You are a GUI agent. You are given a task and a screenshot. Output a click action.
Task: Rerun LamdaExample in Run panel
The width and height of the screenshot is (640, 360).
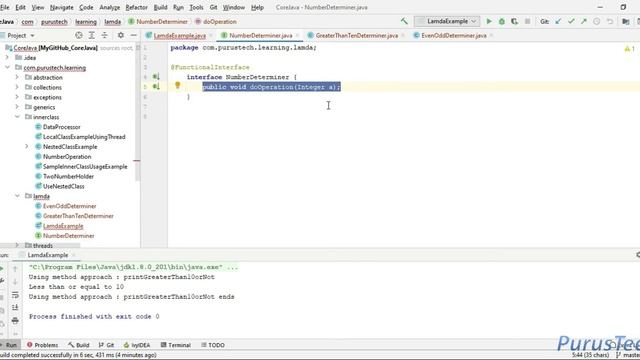(x=2, y=269)
